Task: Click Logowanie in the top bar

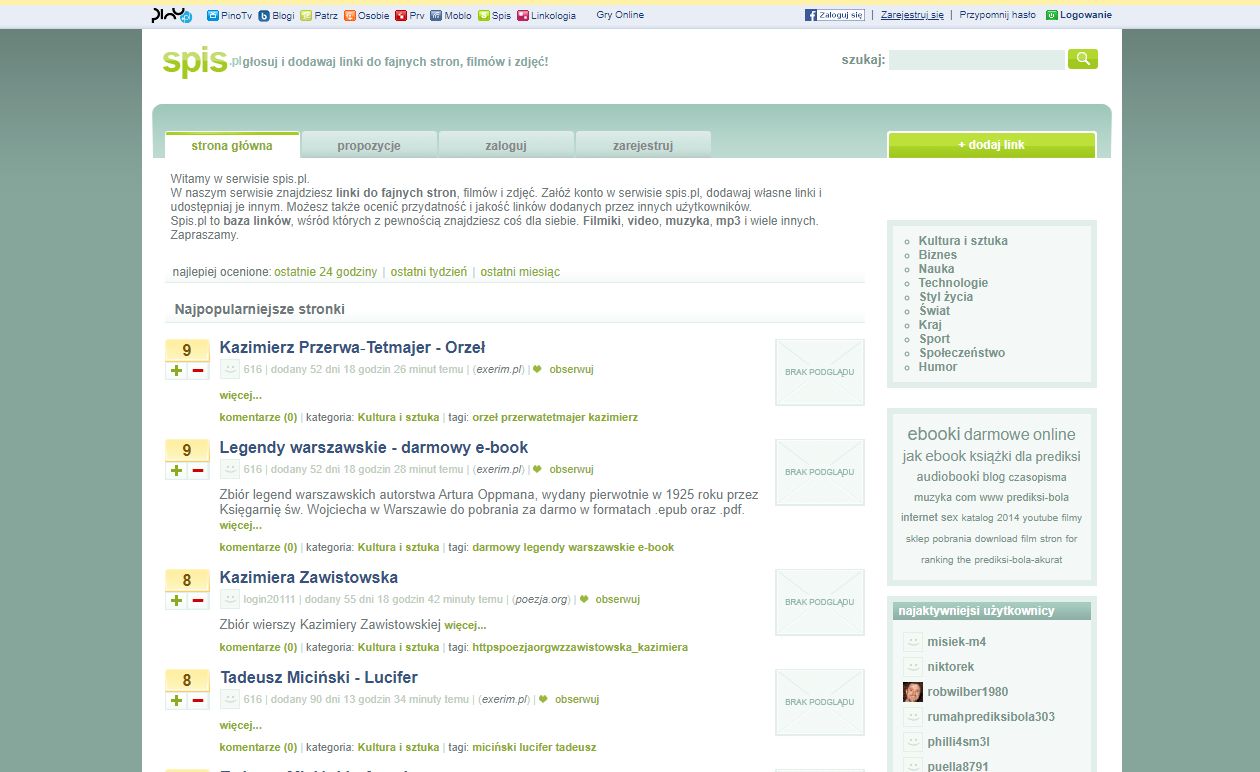Action: [1078, 15]
